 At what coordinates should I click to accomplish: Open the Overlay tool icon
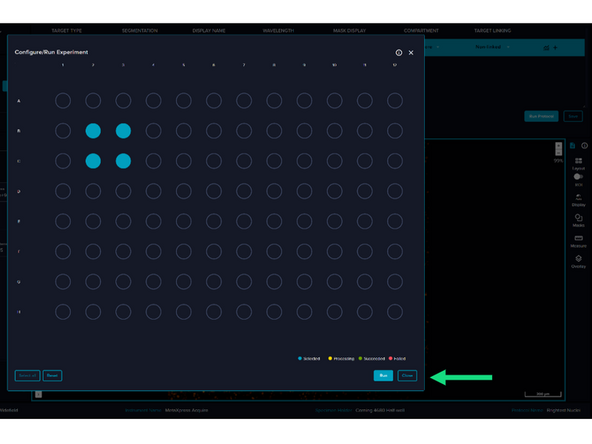(x=578, y=261)
